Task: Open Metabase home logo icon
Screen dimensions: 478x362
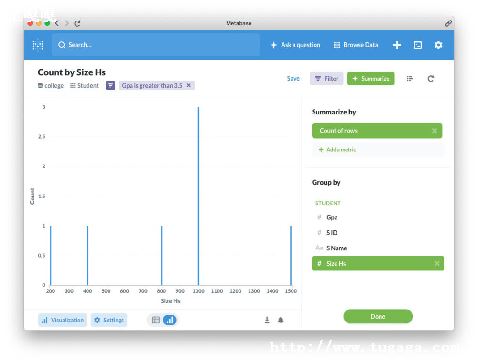Action: [x=38, y=45]
